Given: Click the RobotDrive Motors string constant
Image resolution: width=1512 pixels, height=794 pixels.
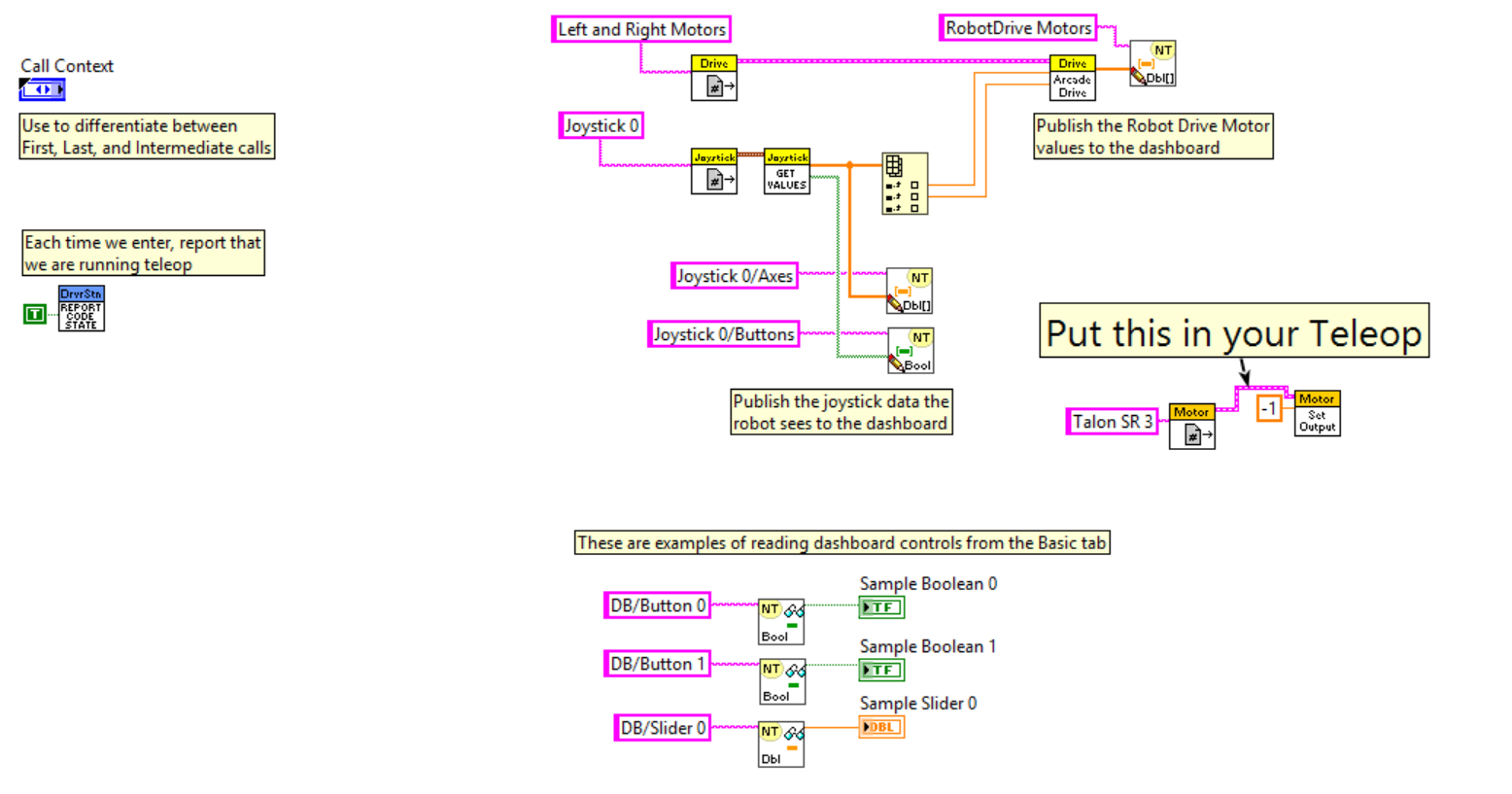Looking at the screenshot, I should 1018,28.
